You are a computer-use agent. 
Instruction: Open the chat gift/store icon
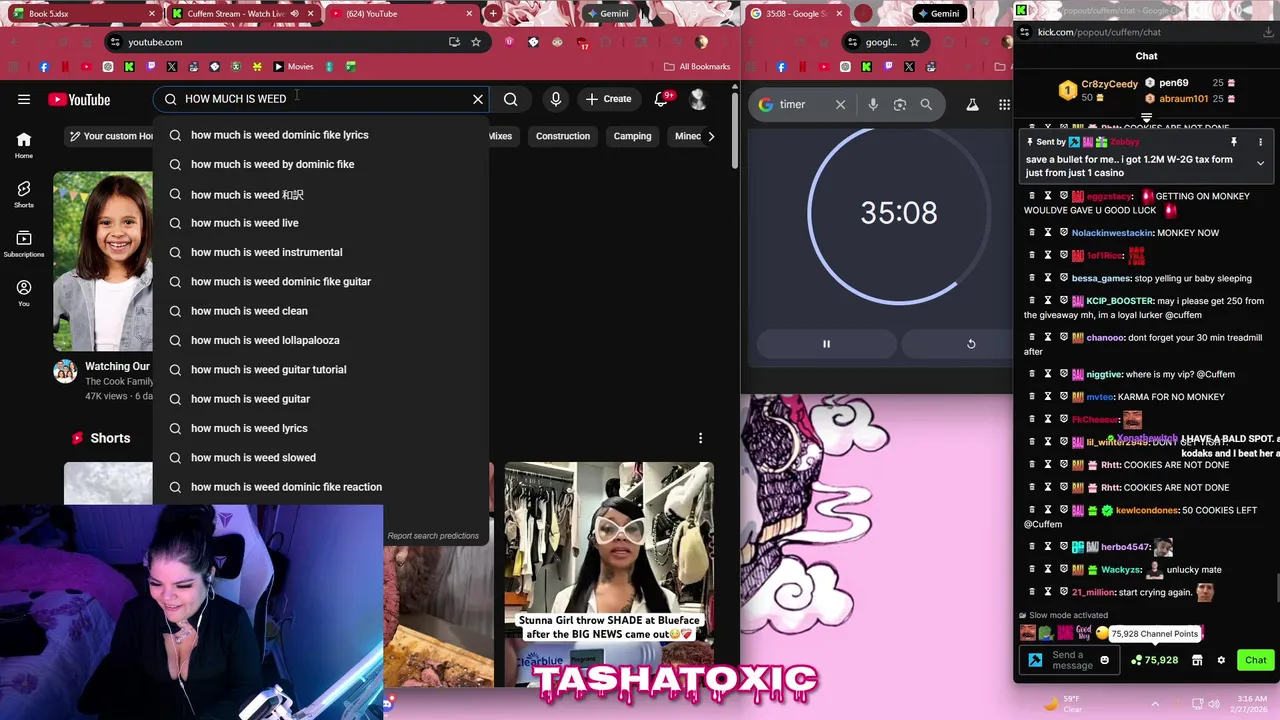(x=1197, y=660)
